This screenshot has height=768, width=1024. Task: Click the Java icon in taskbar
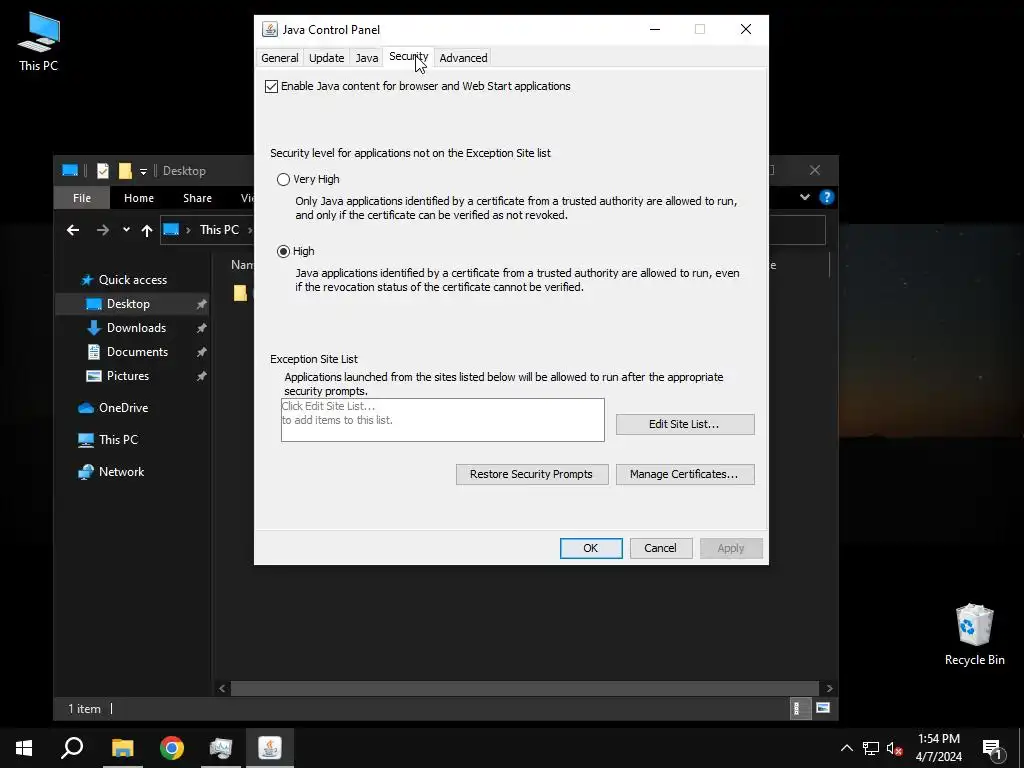click(x=270, y=748)
